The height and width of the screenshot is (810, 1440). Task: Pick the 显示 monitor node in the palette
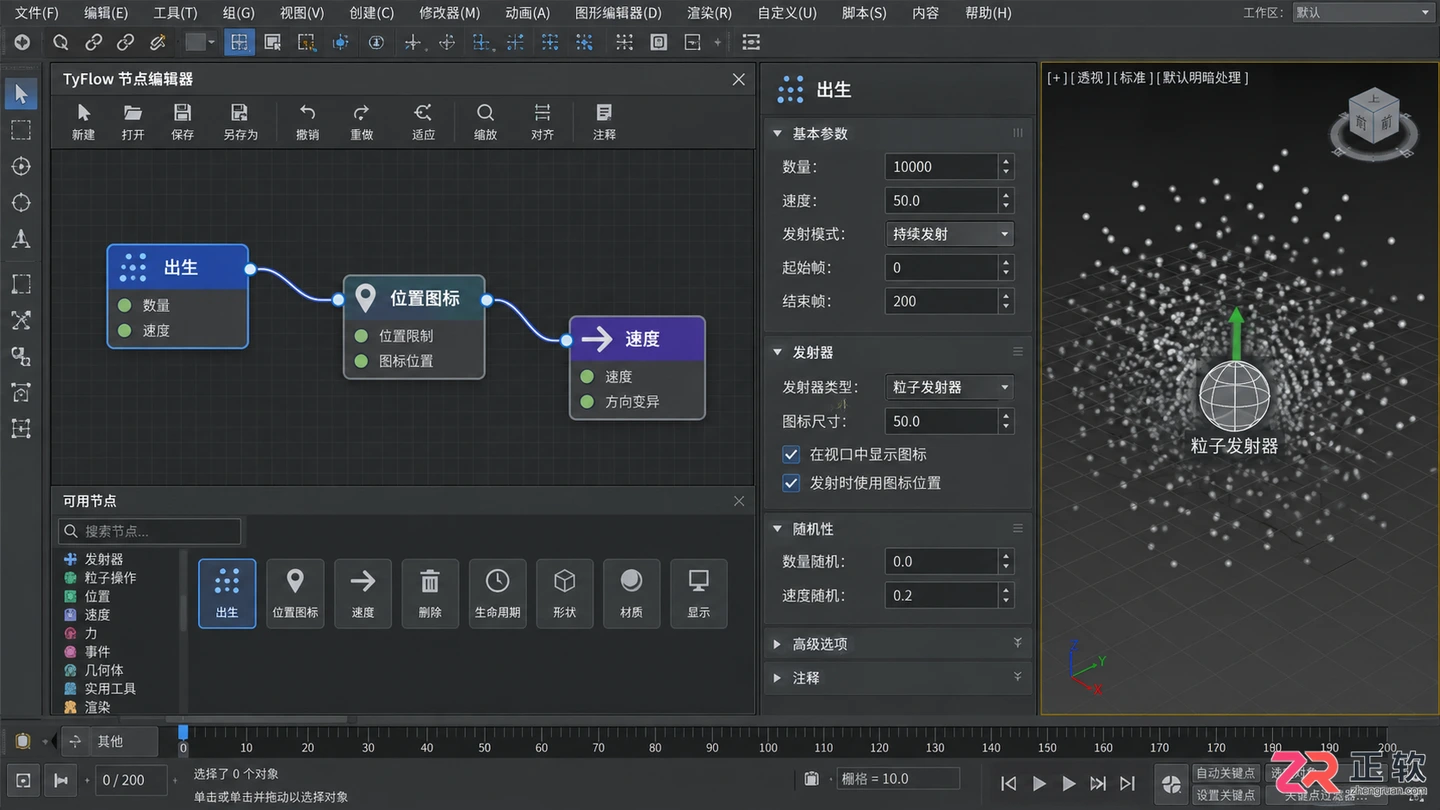(x=699, y=594)
